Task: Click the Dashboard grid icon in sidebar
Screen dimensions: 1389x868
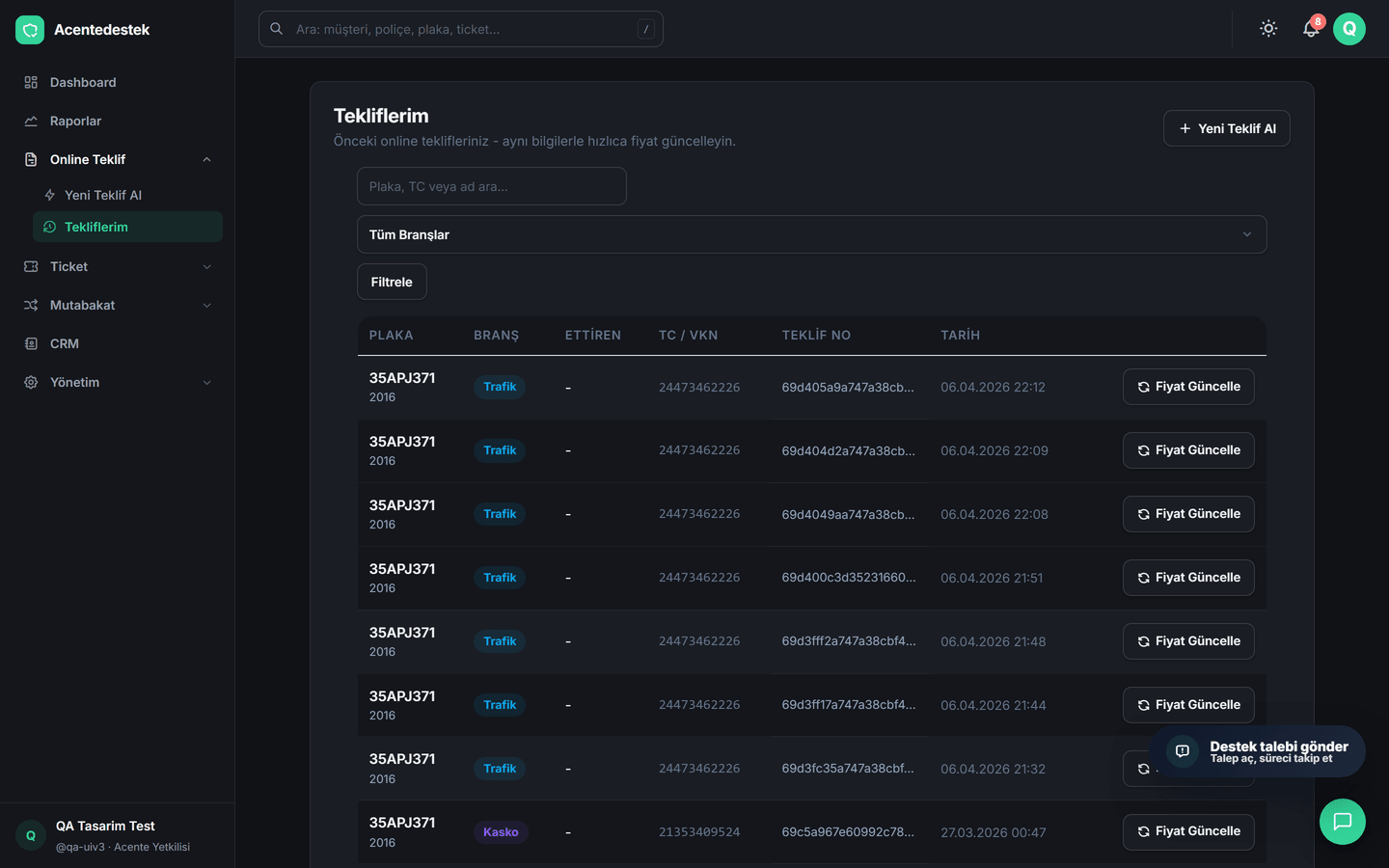Action: pyautogui.click(x=31, y=82)
